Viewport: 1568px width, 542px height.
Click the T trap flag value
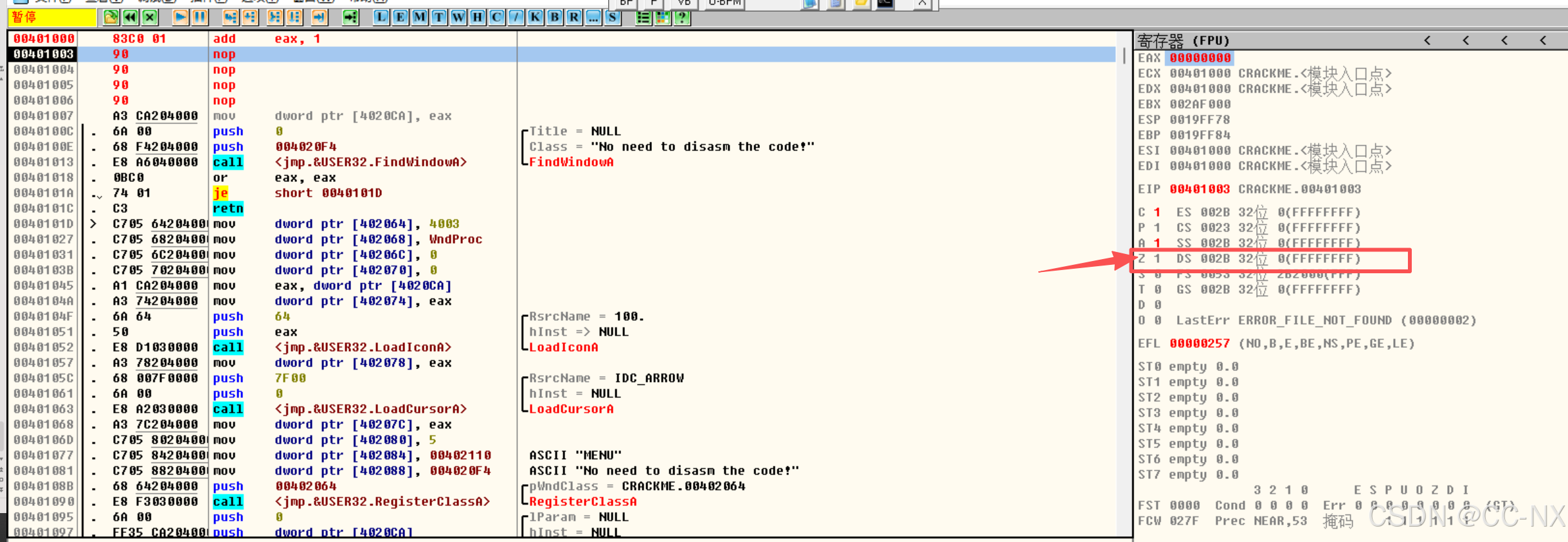pos(1157,289)
